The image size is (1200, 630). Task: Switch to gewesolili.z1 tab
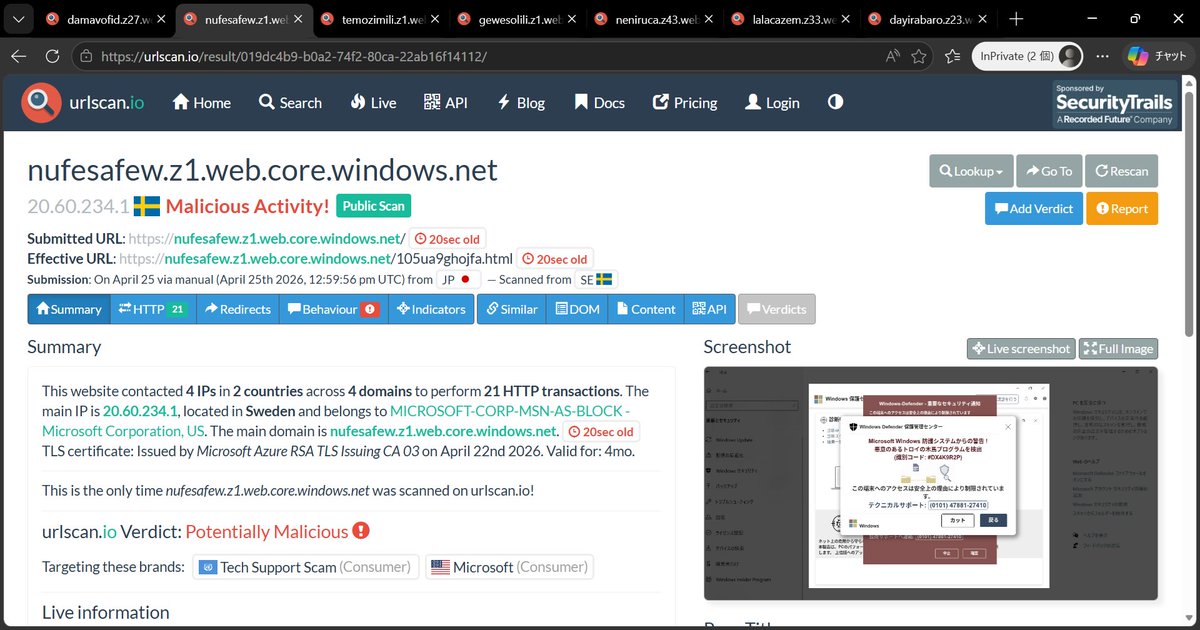(515, 18)
